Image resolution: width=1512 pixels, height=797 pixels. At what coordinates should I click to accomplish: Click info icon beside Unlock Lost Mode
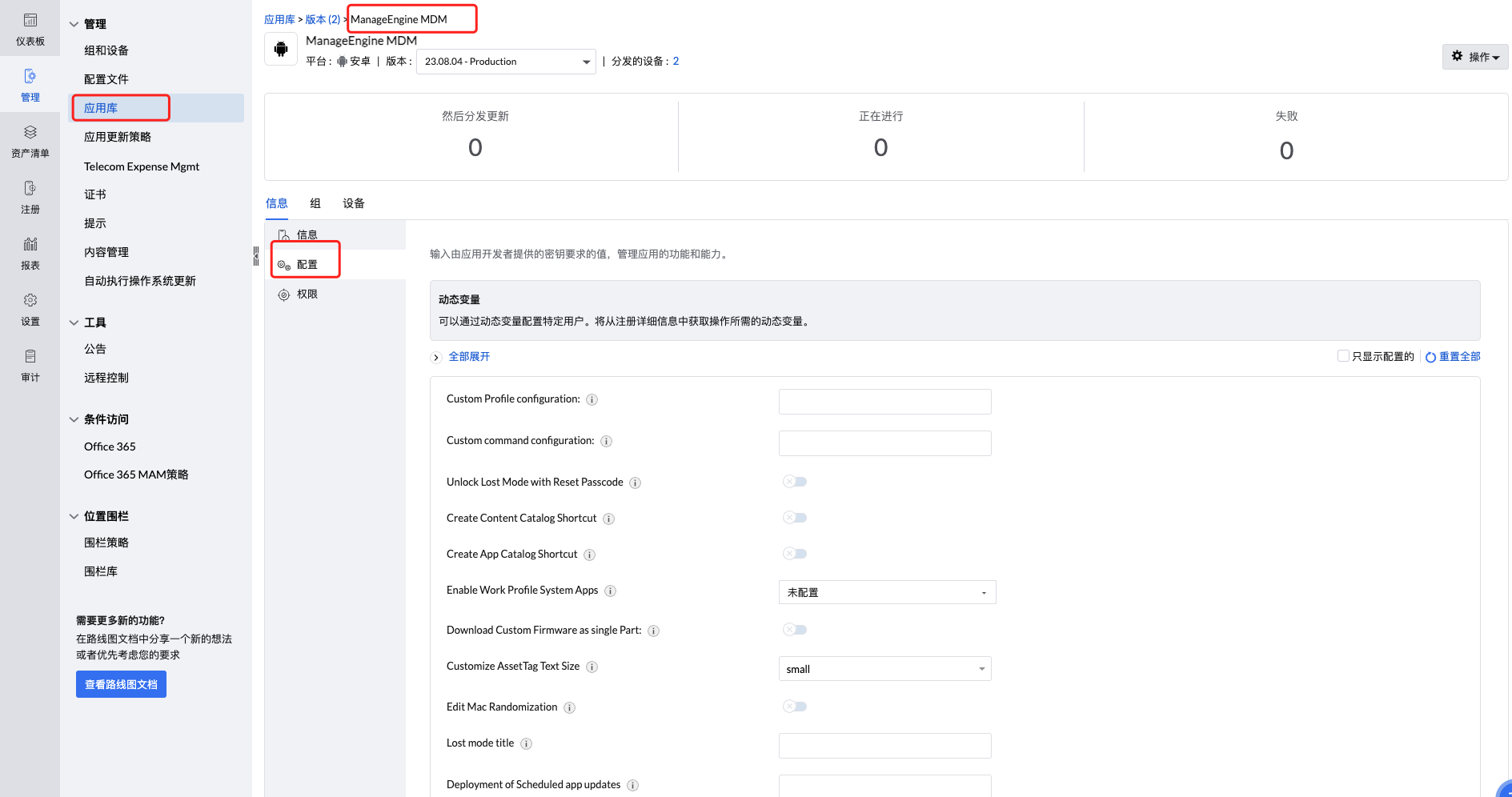click(636, 483)
